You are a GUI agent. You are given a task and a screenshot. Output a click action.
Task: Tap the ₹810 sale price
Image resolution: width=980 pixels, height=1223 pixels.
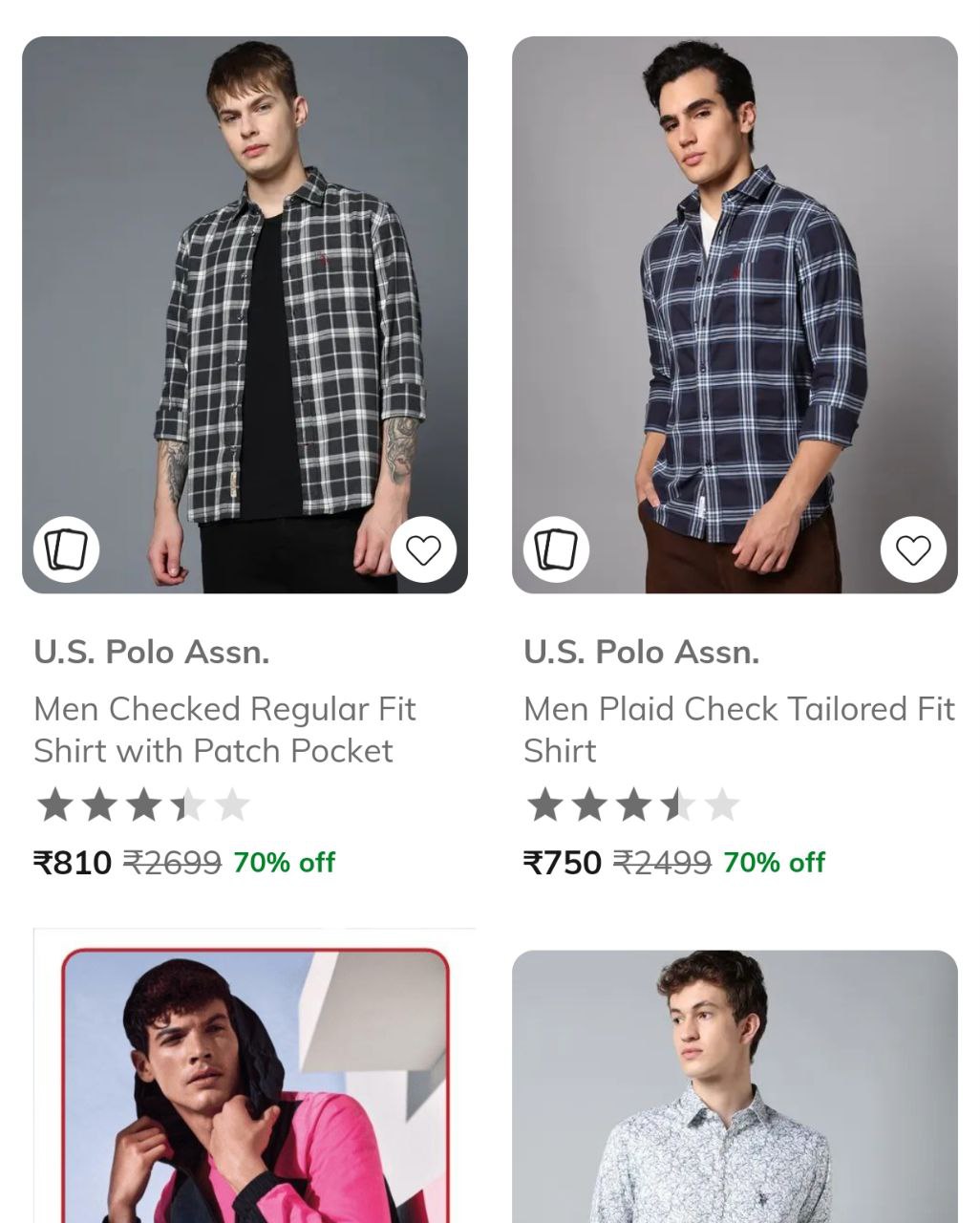click(73, 863)
